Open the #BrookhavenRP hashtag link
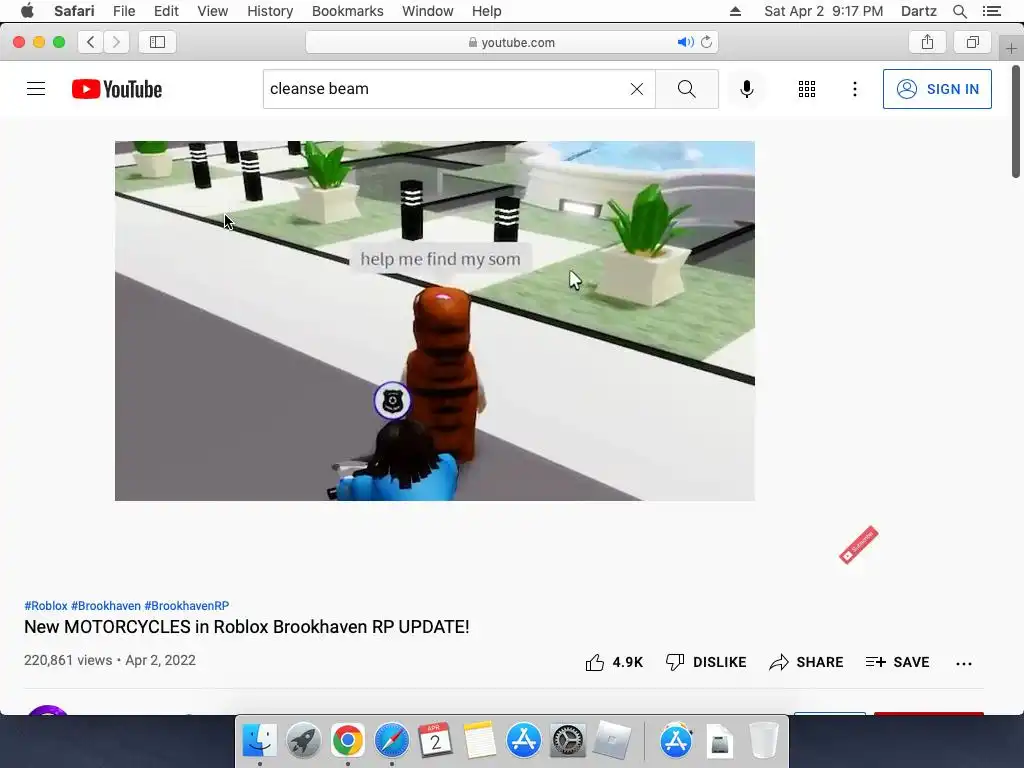This screenshot has height=768, width=1024. click(187, 605)
